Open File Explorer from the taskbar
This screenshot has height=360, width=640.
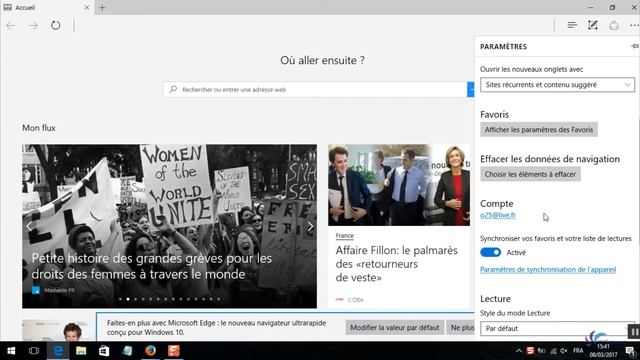pos(81,351)
